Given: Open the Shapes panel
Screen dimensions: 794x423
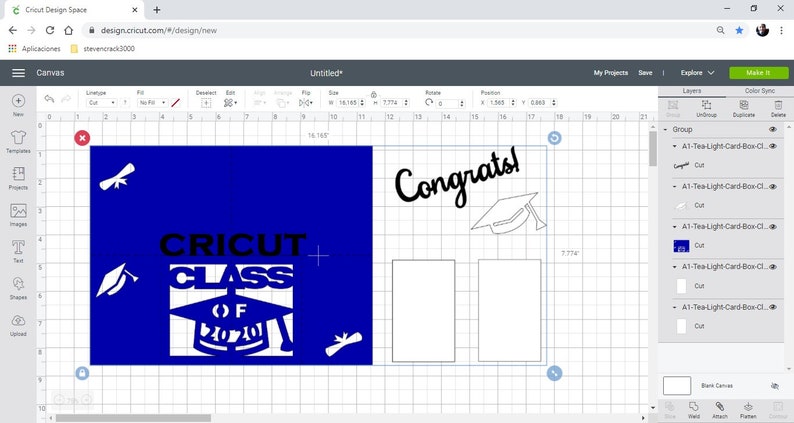Looking at the screenshot, I should pyautogui.click(x=18, y=288).
